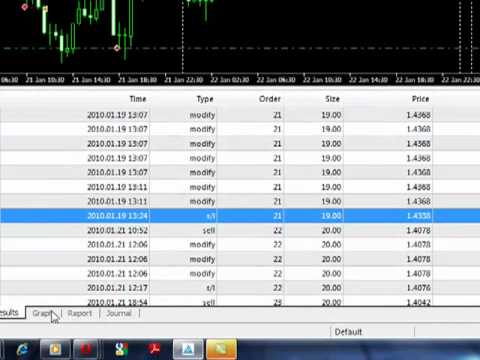Select the 2010.01.21 10:52 sell row
Image resolution: width=480 pixels, height=360 pixels.
coord(240,230)
